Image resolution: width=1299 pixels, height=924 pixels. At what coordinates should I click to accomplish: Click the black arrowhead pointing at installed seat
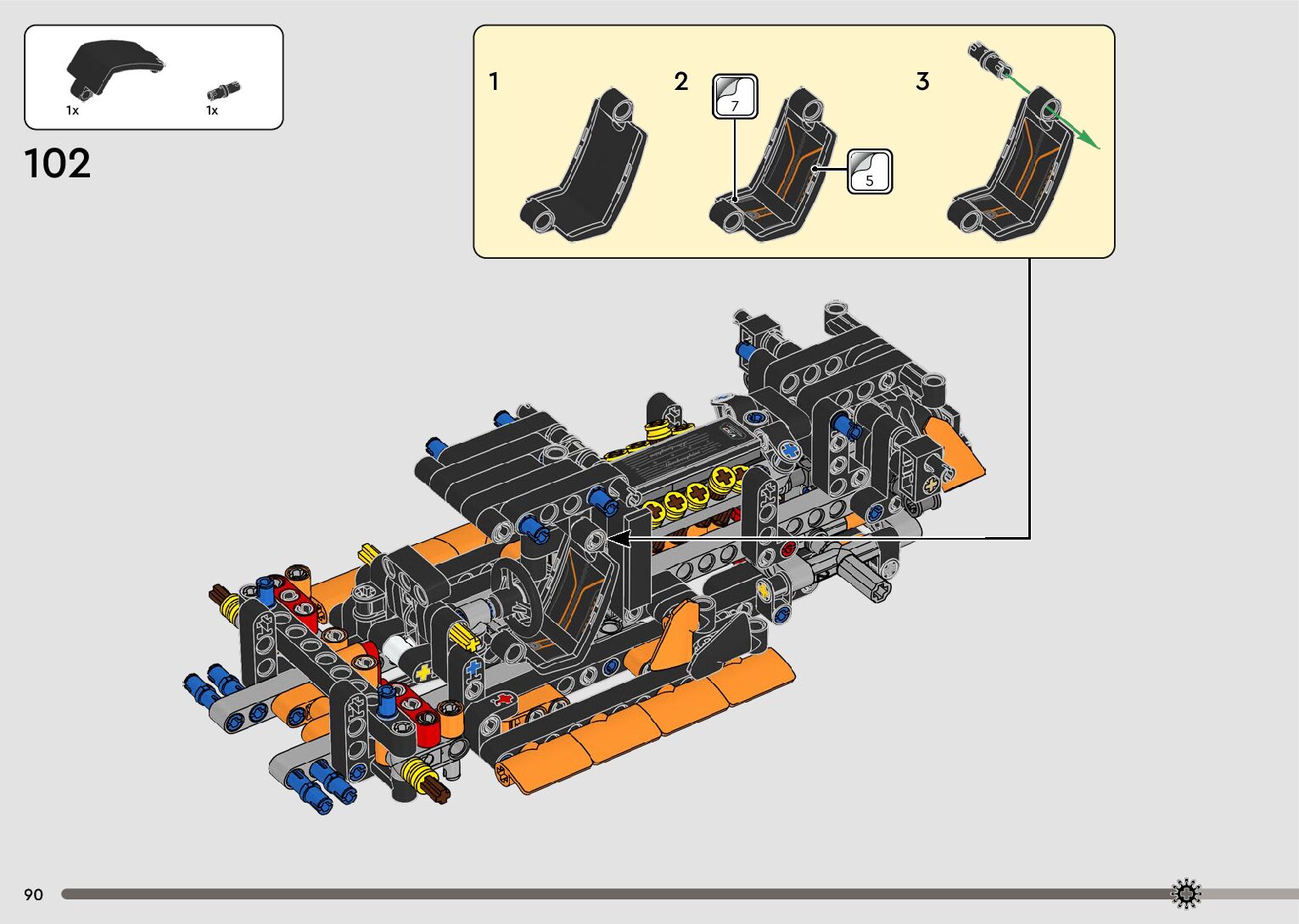pos(619,539)
